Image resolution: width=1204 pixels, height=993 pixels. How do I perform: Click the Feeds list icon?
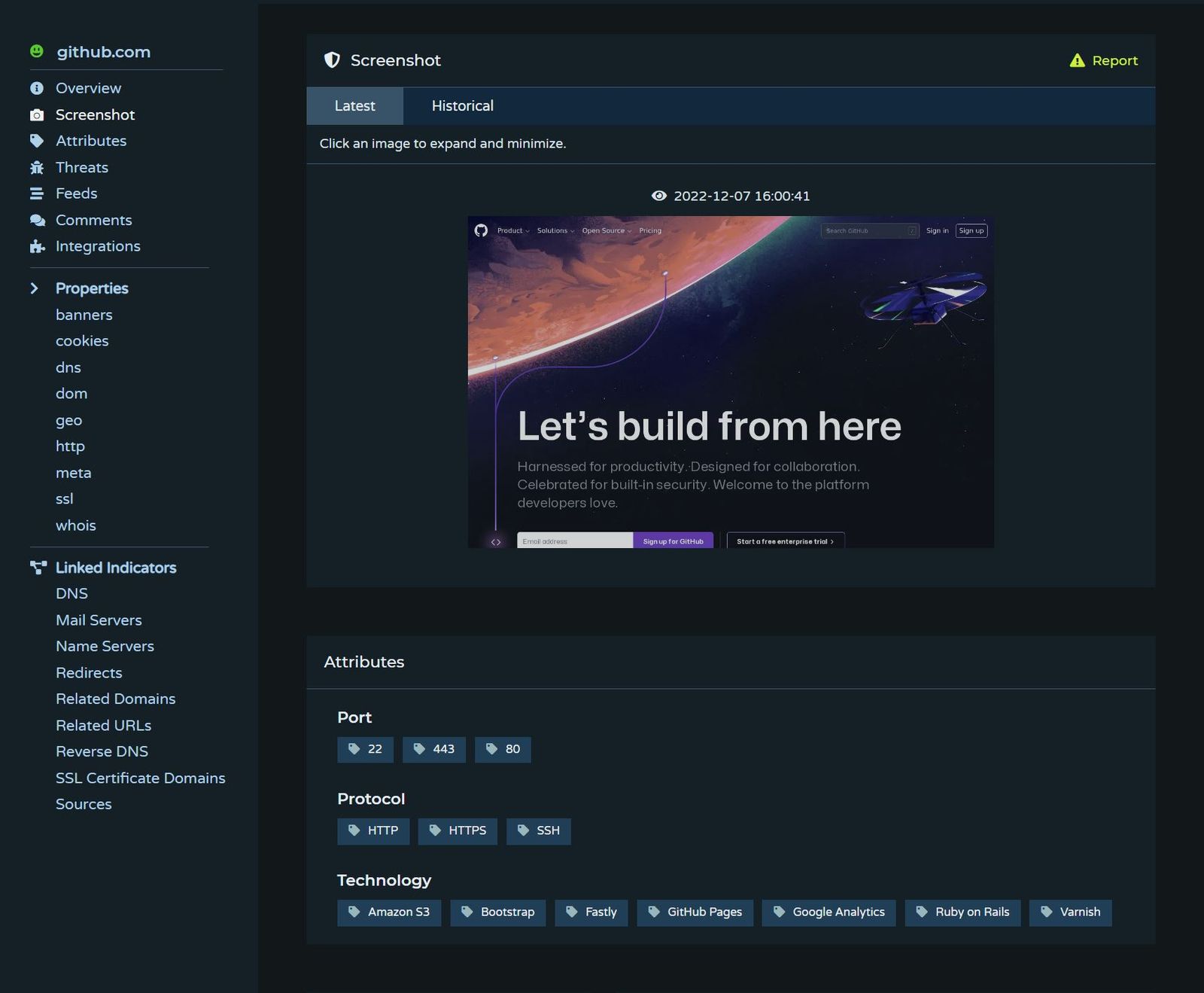(36, 193)
